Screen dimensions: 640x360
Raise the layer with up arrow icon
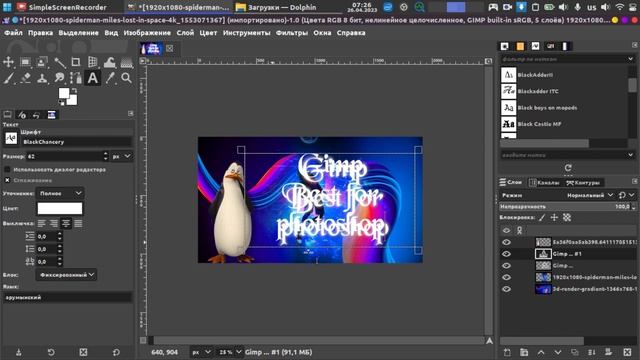(x=541, y=352)
